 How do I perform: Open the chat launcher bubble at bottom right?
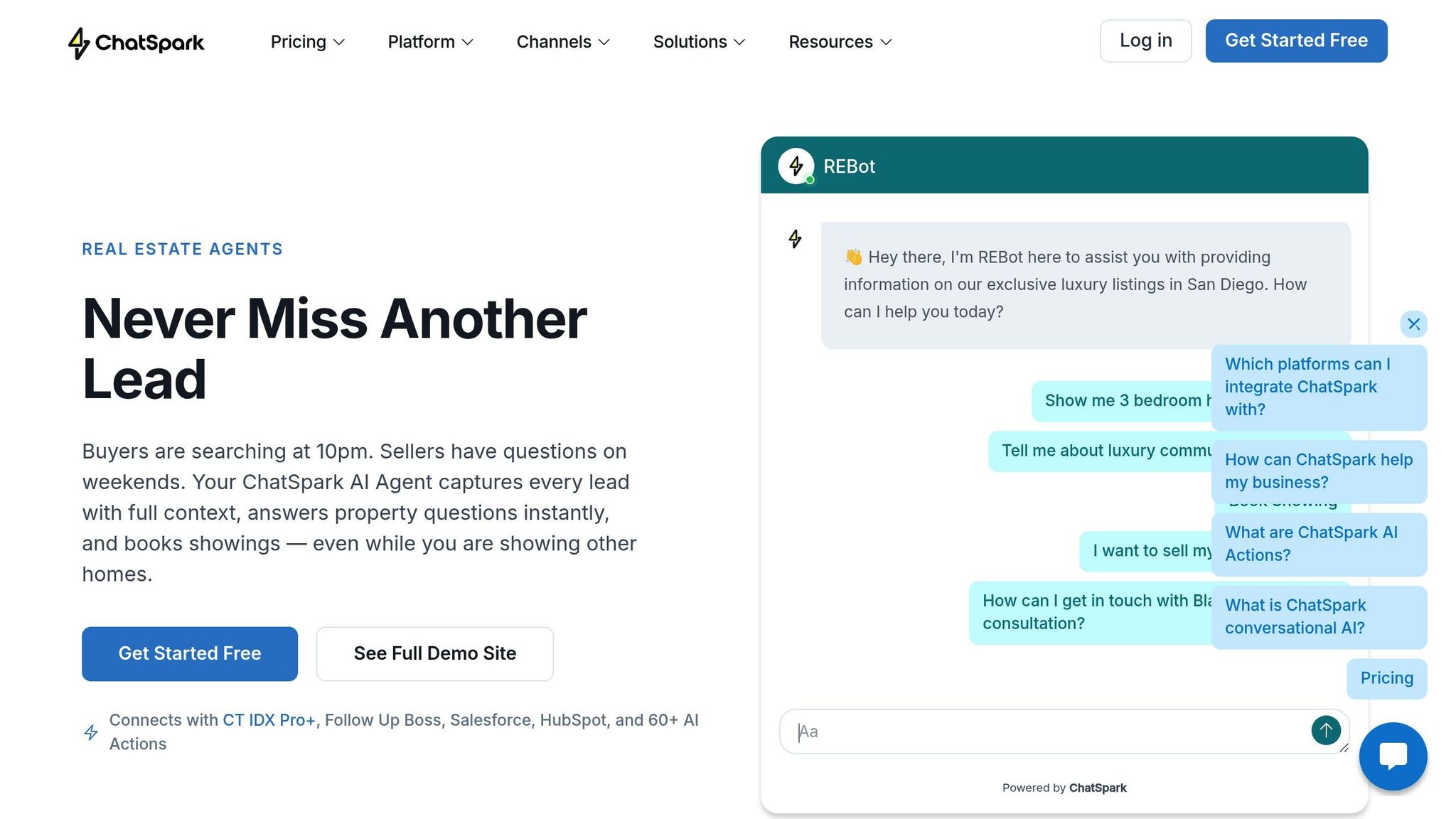click(x=1393, y=756)
